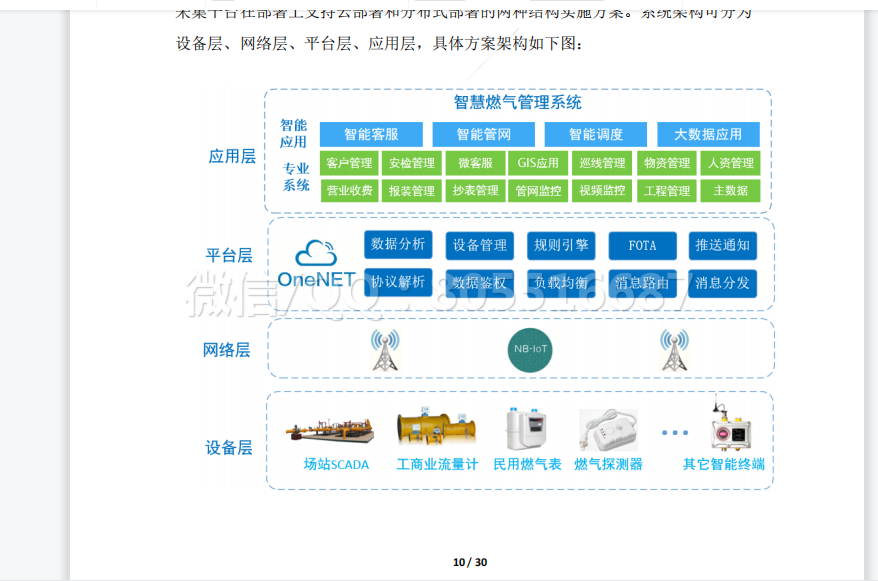The image size is (878, 581).
Task: Select the 客户管理 green box
Action: click(x=349, y=163)
